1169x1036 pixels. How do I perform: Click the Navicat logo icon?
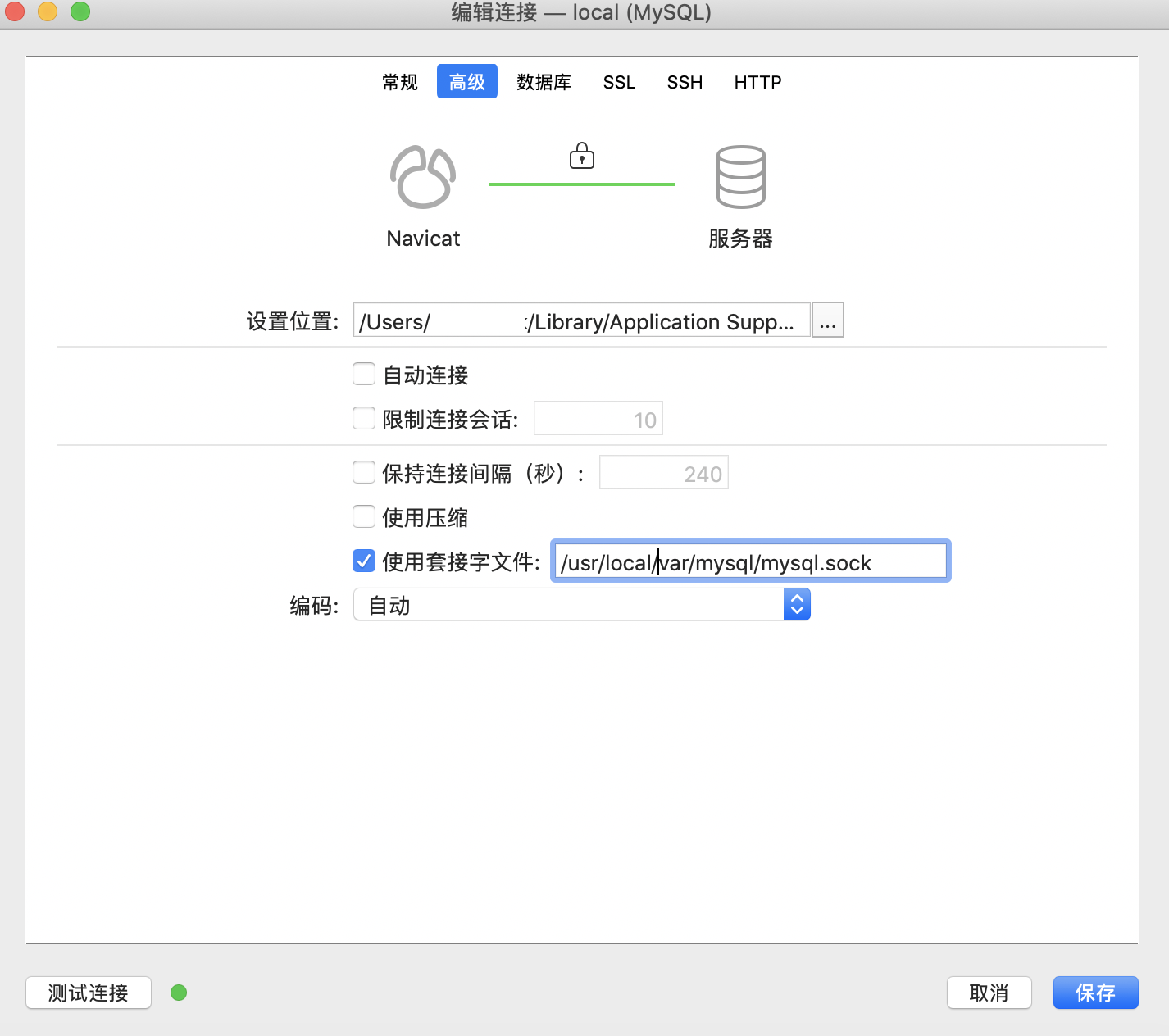[423, 176]
